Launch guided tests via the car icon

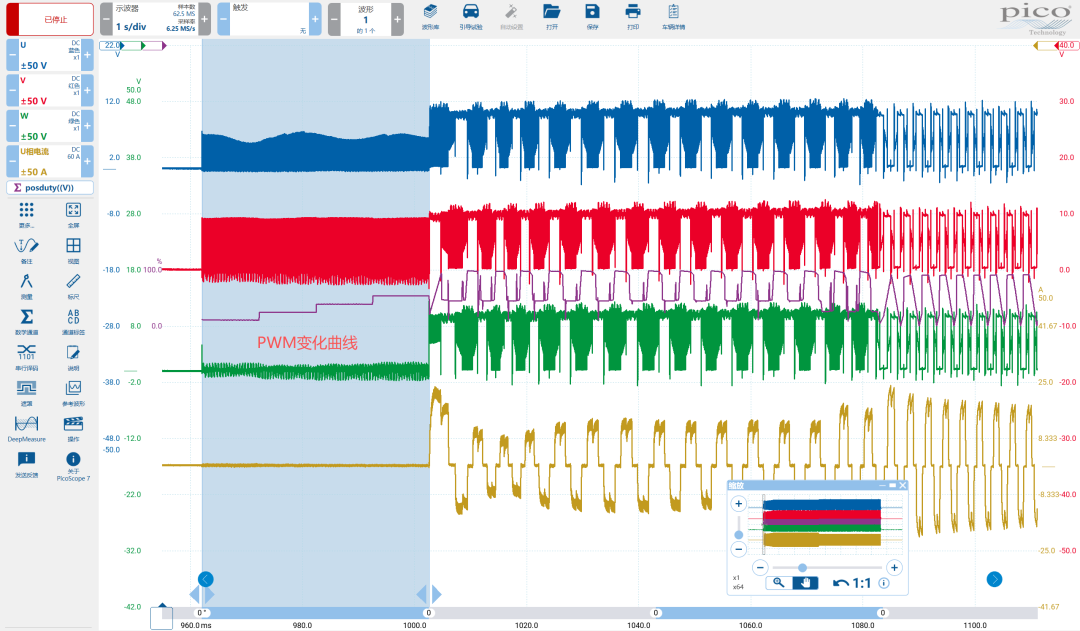[x=471, y=17]
